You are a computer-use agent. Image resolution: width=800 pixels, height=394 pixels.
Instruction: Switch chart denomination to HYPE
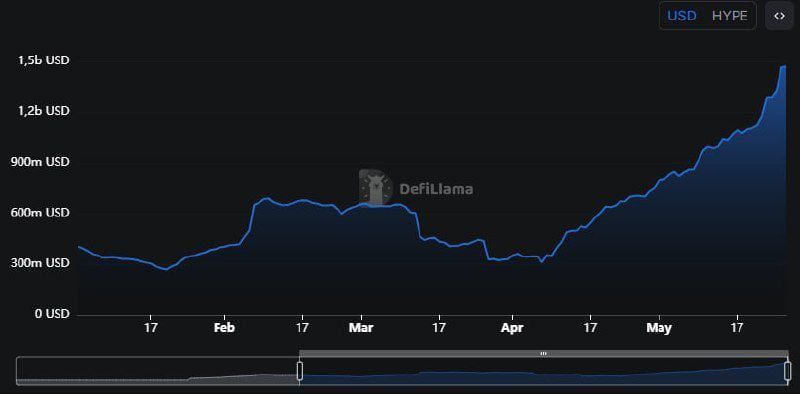(730, 16)
